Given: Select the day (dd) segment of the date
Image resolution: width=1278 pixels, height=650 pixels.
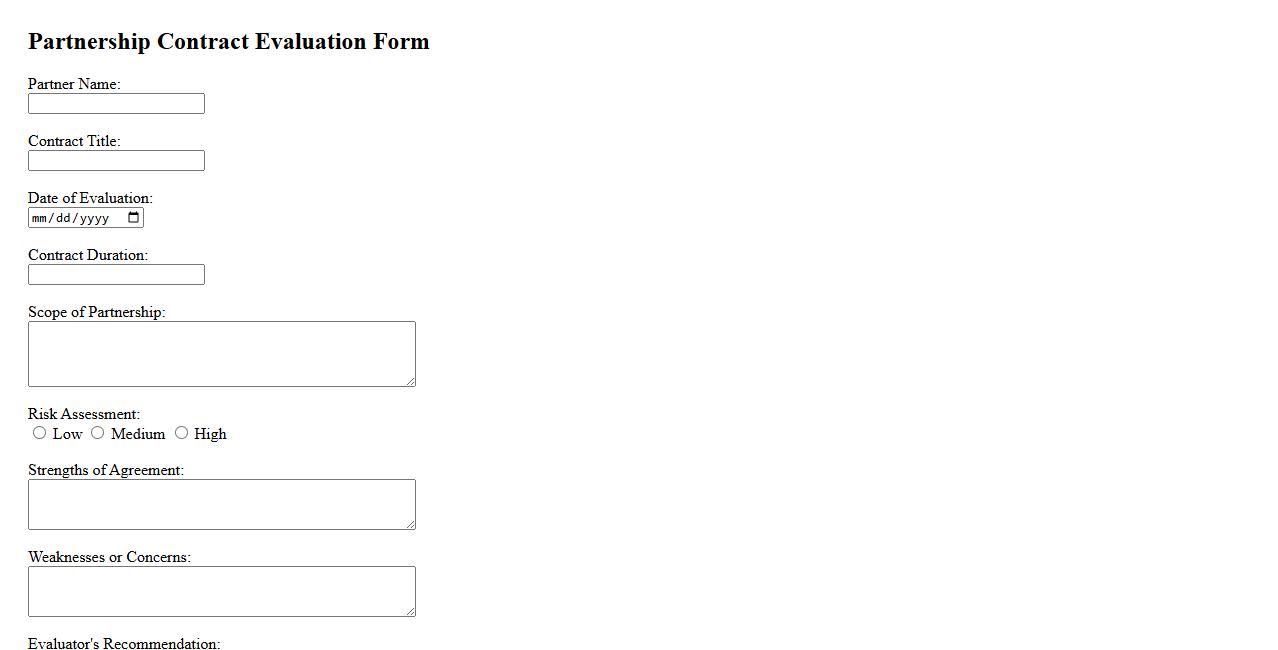Looking at the screenshot, I should (x=64, y=218).
